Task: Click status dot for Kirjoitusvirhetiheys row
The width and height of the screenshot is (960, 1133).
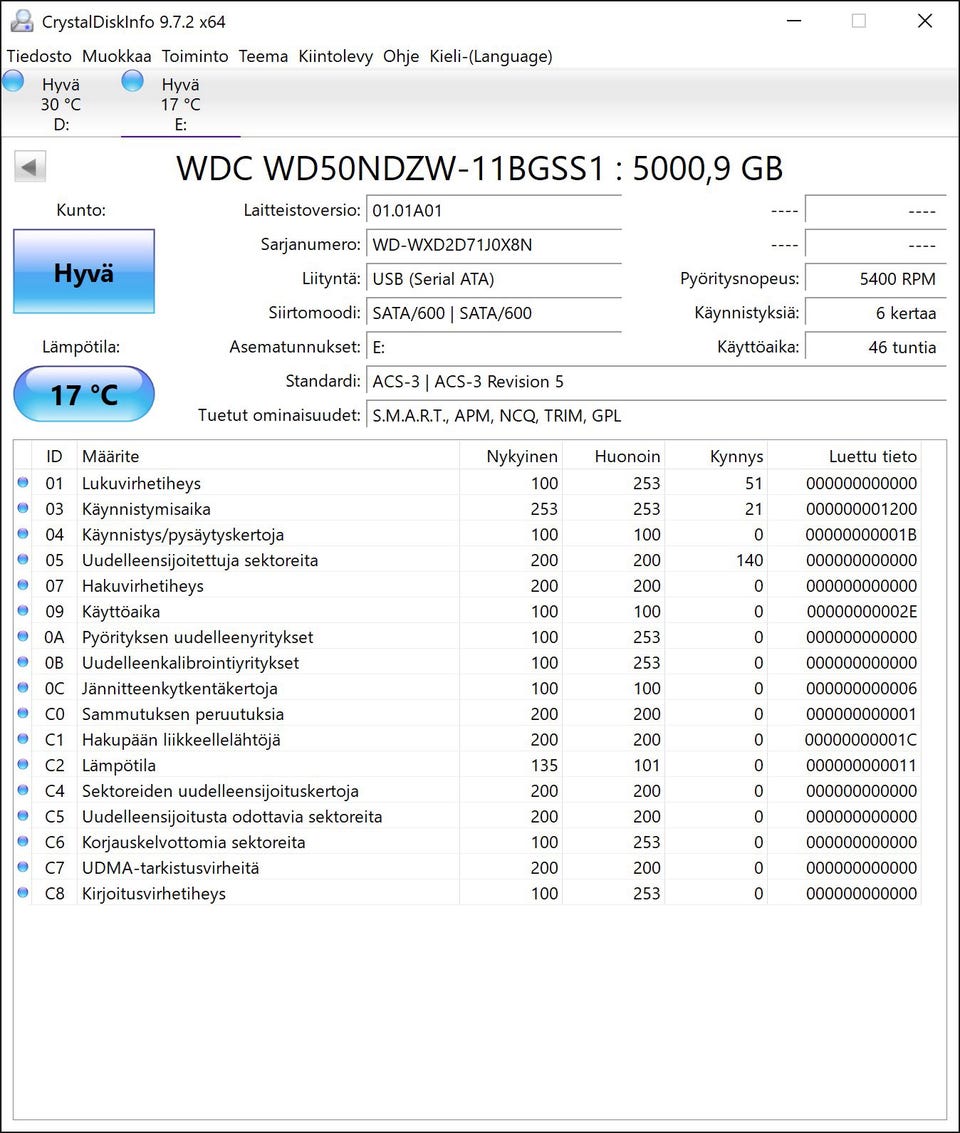Action: tap(23, 893)
